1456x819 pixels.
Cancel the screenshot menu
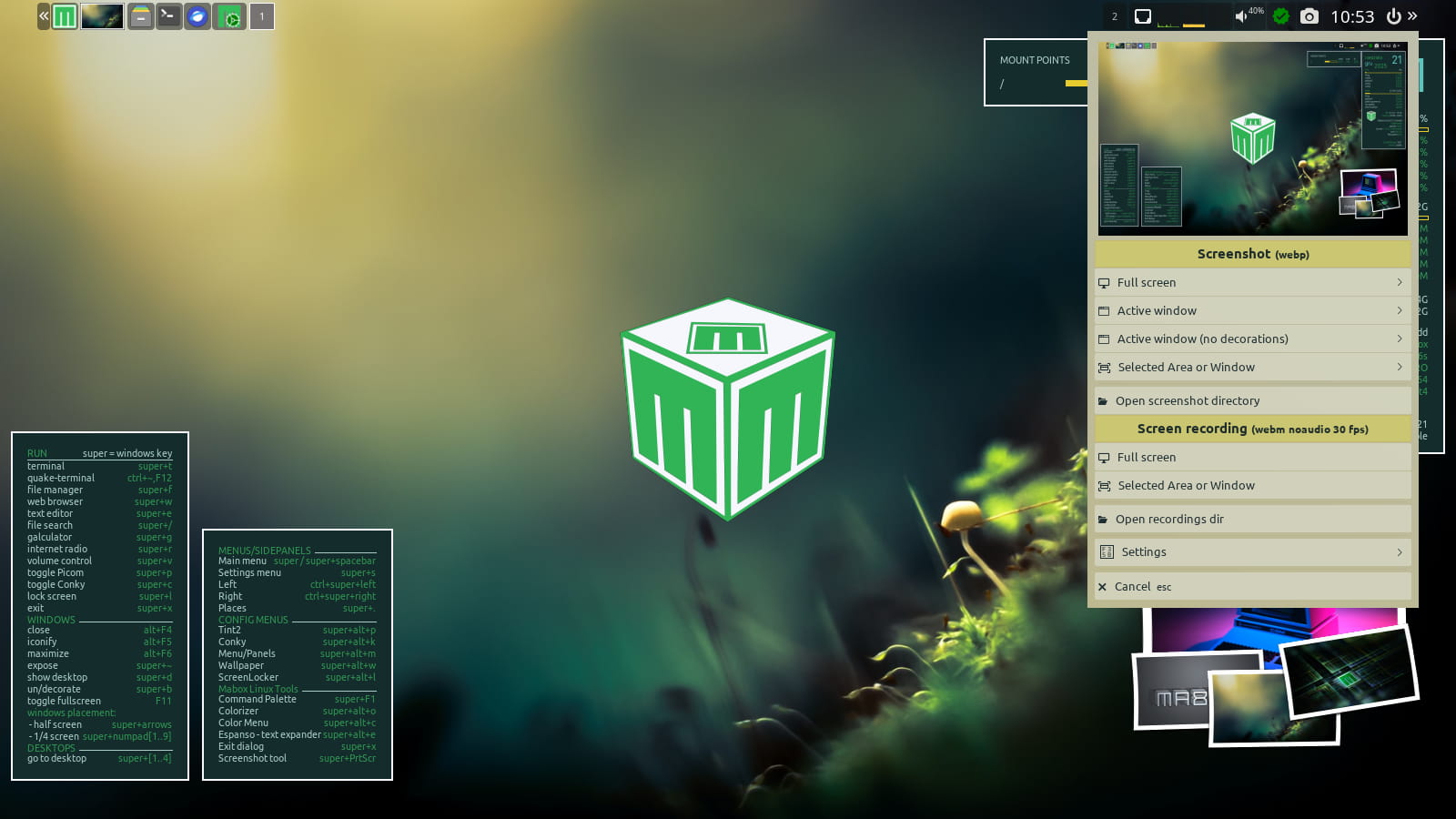[x=1133, y=587]
